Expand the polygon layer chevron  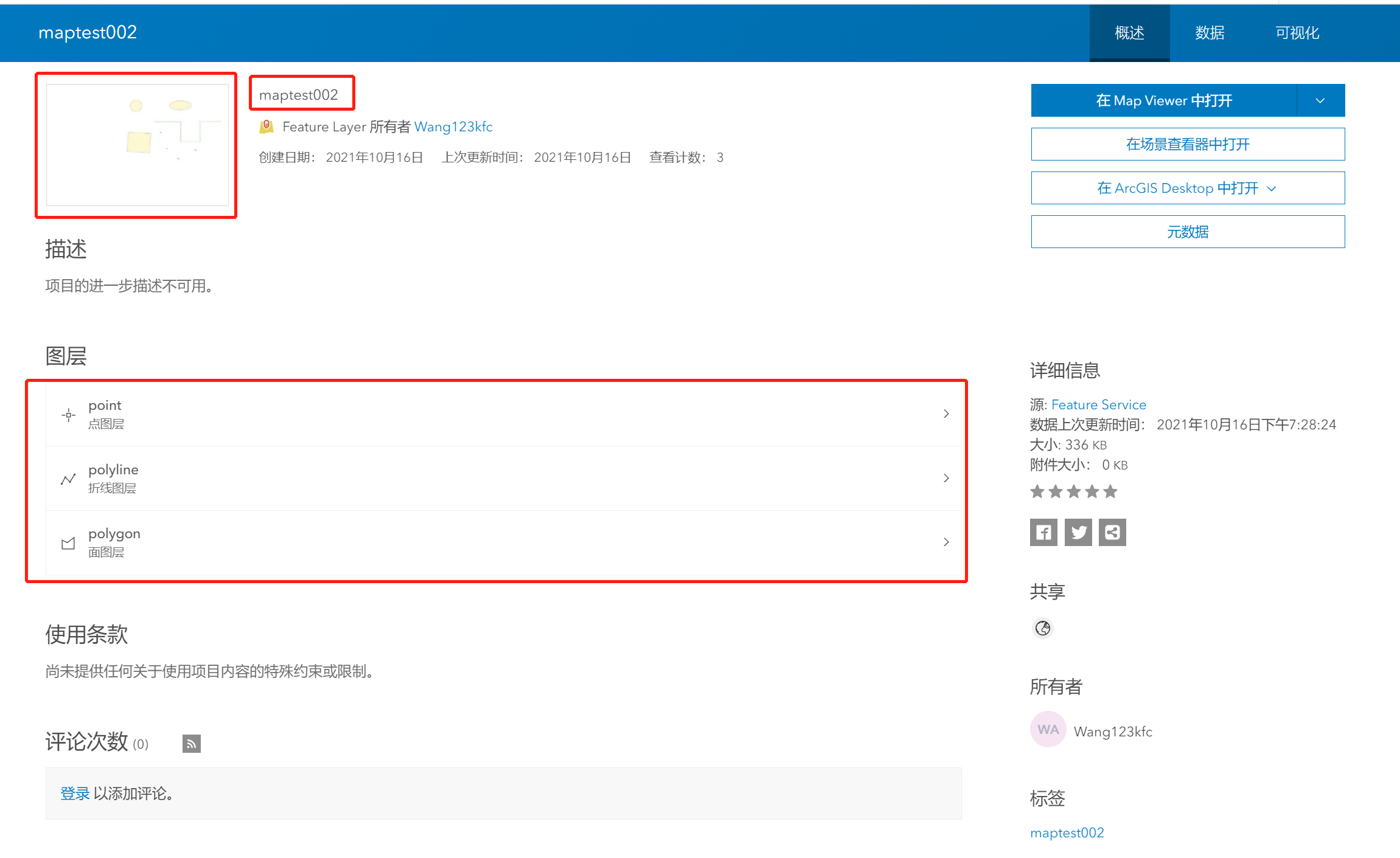pyautogui.click(x=946, y=542)
